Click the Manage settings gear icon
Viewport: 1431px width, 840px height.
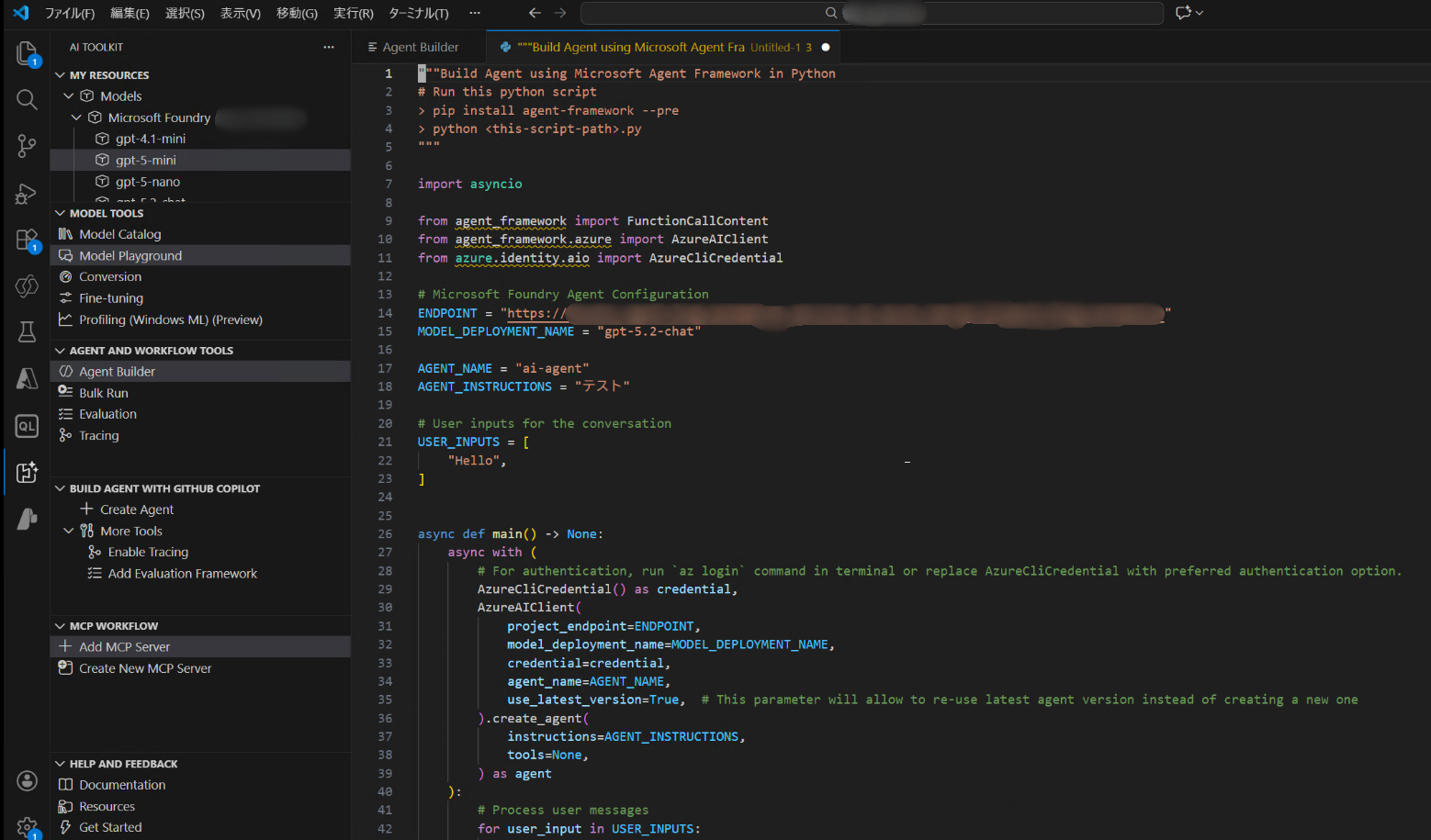[26, 825]
